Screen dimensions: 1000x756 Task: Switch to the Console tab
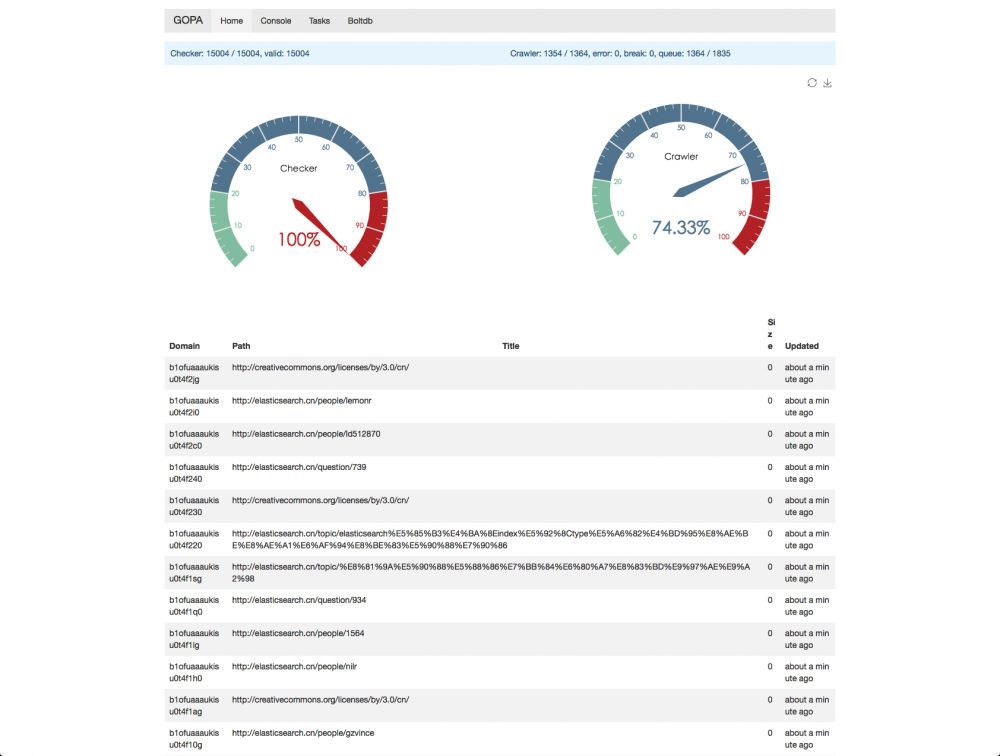click(x=276, y=20)
